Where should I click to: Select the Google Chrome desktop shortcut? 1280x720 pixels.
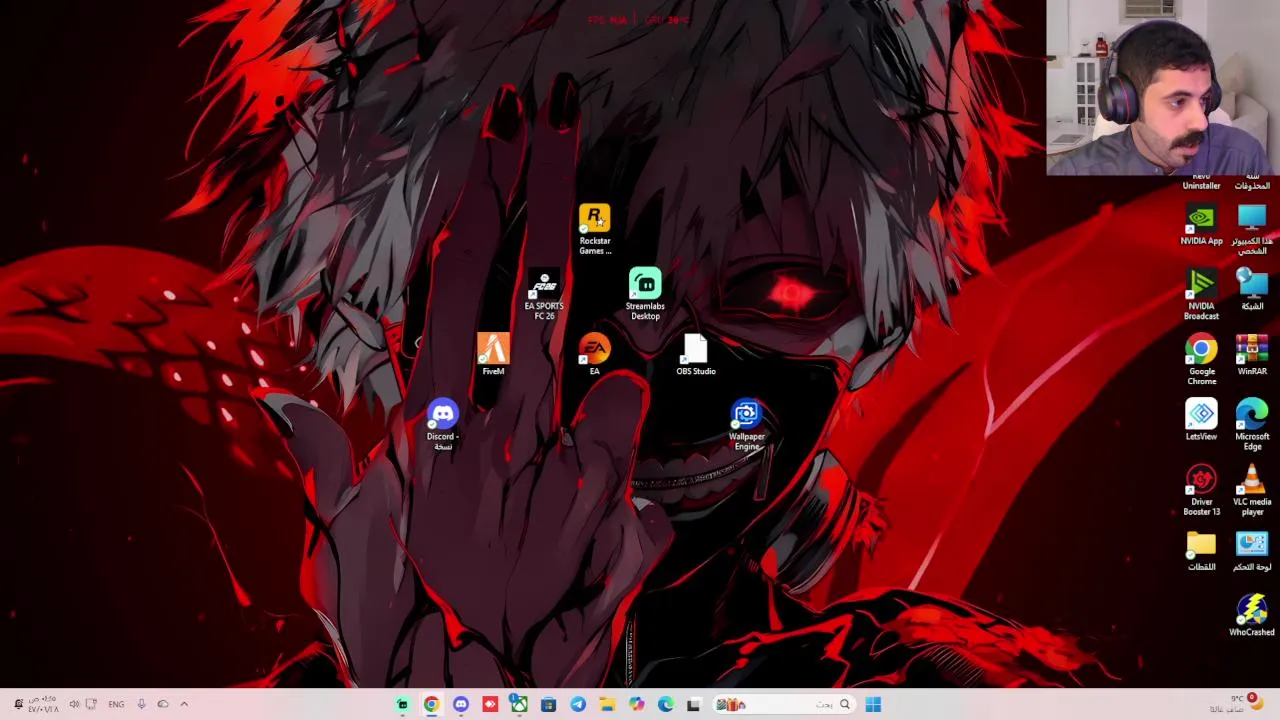[1201, 360]
